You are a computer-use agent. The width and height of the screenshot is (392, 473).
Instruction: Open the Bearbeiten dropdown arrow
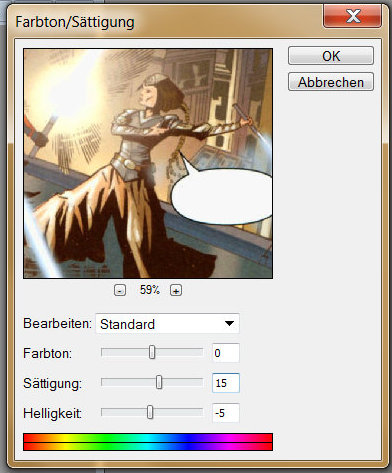(x=229, y=323)
